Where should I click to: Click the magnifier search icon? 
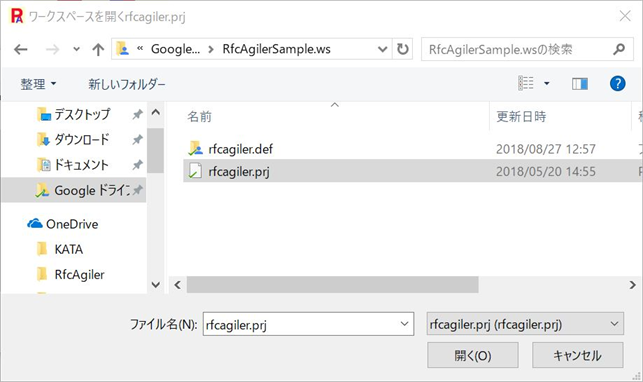(x=619, y=49)
